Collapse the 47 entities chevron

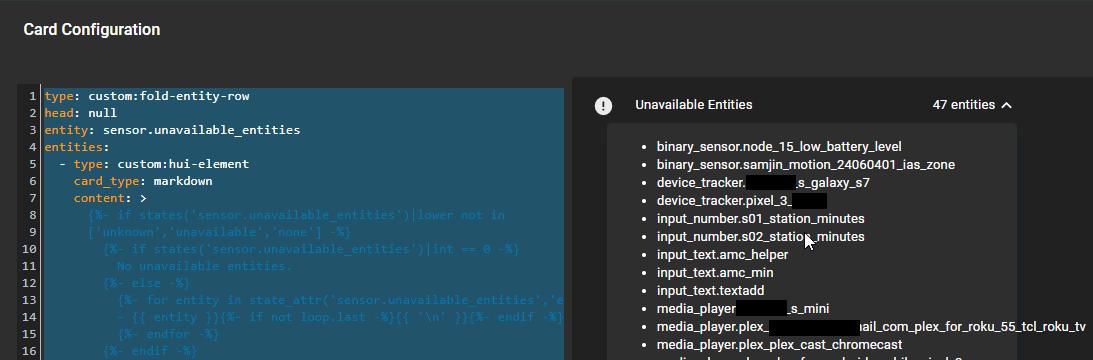click(x=1006, y=105)
